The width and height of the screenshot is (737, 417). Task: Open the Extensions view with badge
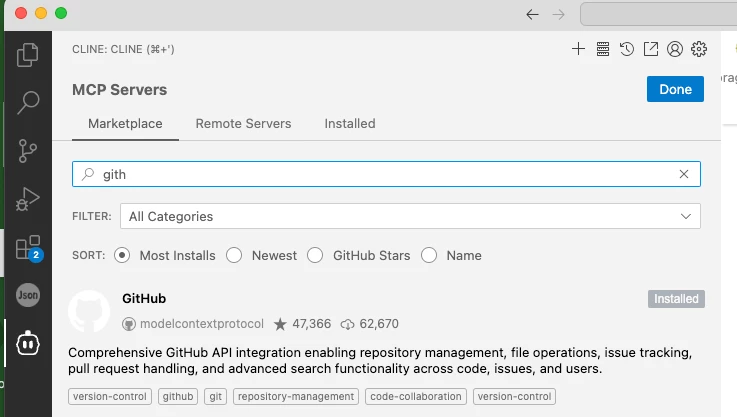click(x=28, y=247)
